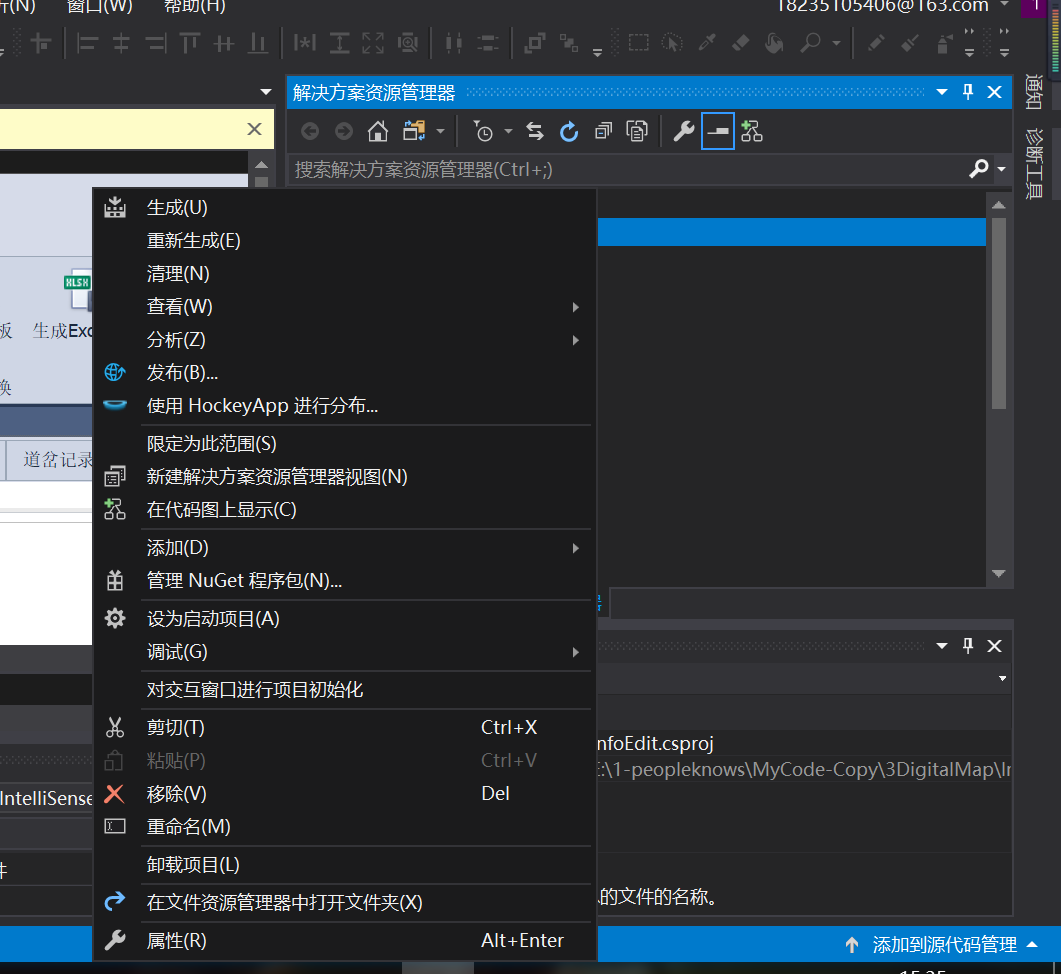Click the Show All Files icon
This screenshot has height=974, width=1061.
637,131
